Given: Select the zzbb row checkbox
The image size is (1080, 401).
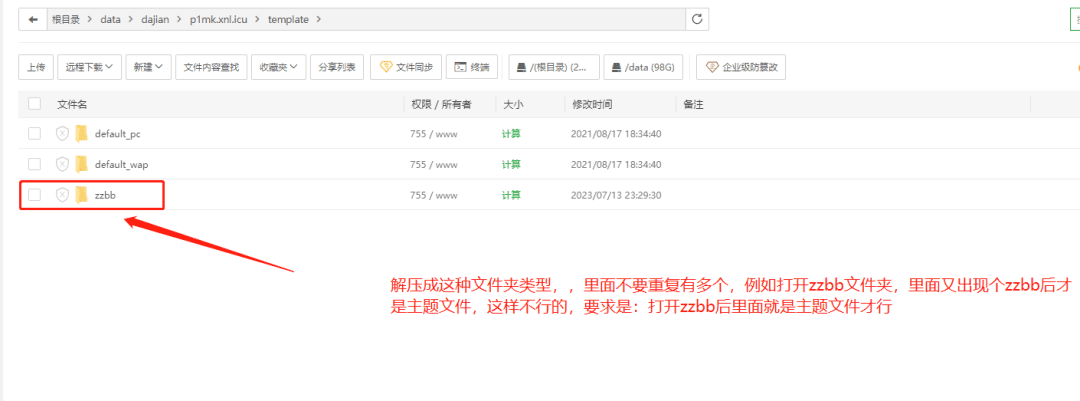Looking at the screenshot, I should 35,195.
